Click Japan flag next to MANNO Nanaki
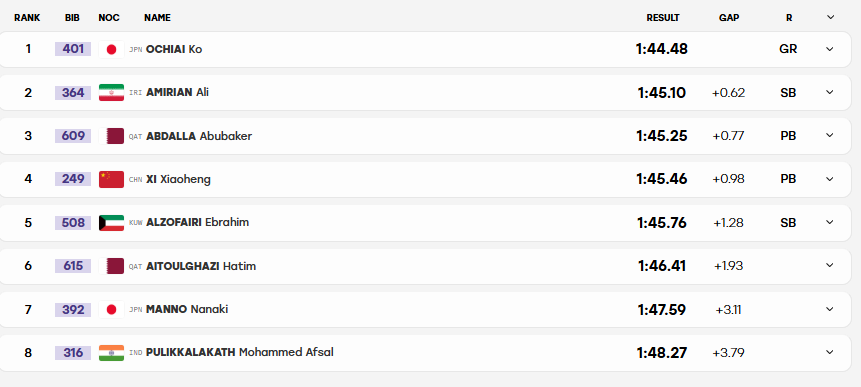Viewport: 861px width, 387px height. pyautogui.click(x=111, y=310)
